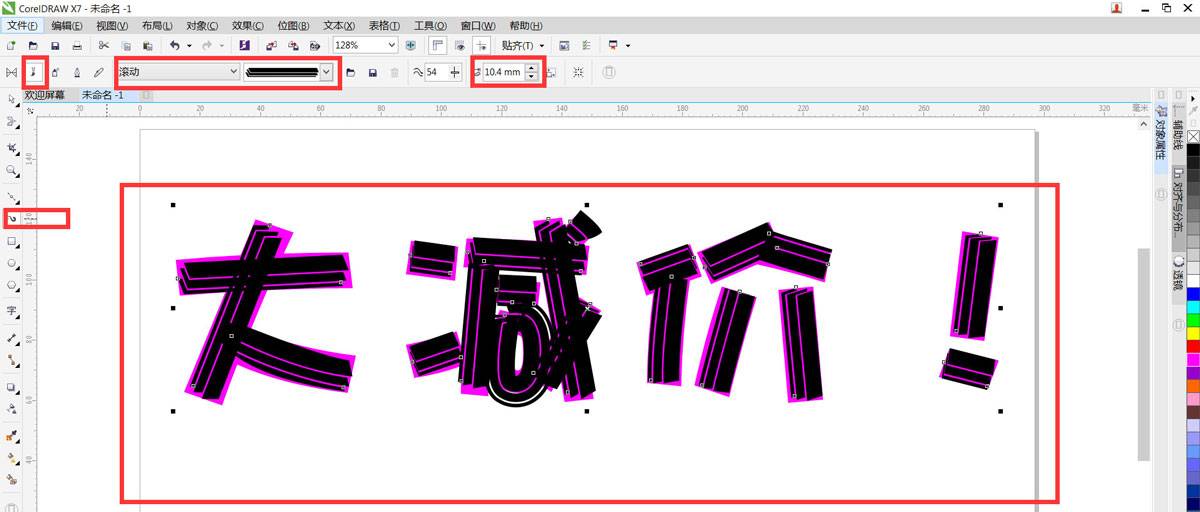The height and width of the screenshot is (512, 1200).
Task: Click the red color swatch in palette
Action: [1192, 345]
